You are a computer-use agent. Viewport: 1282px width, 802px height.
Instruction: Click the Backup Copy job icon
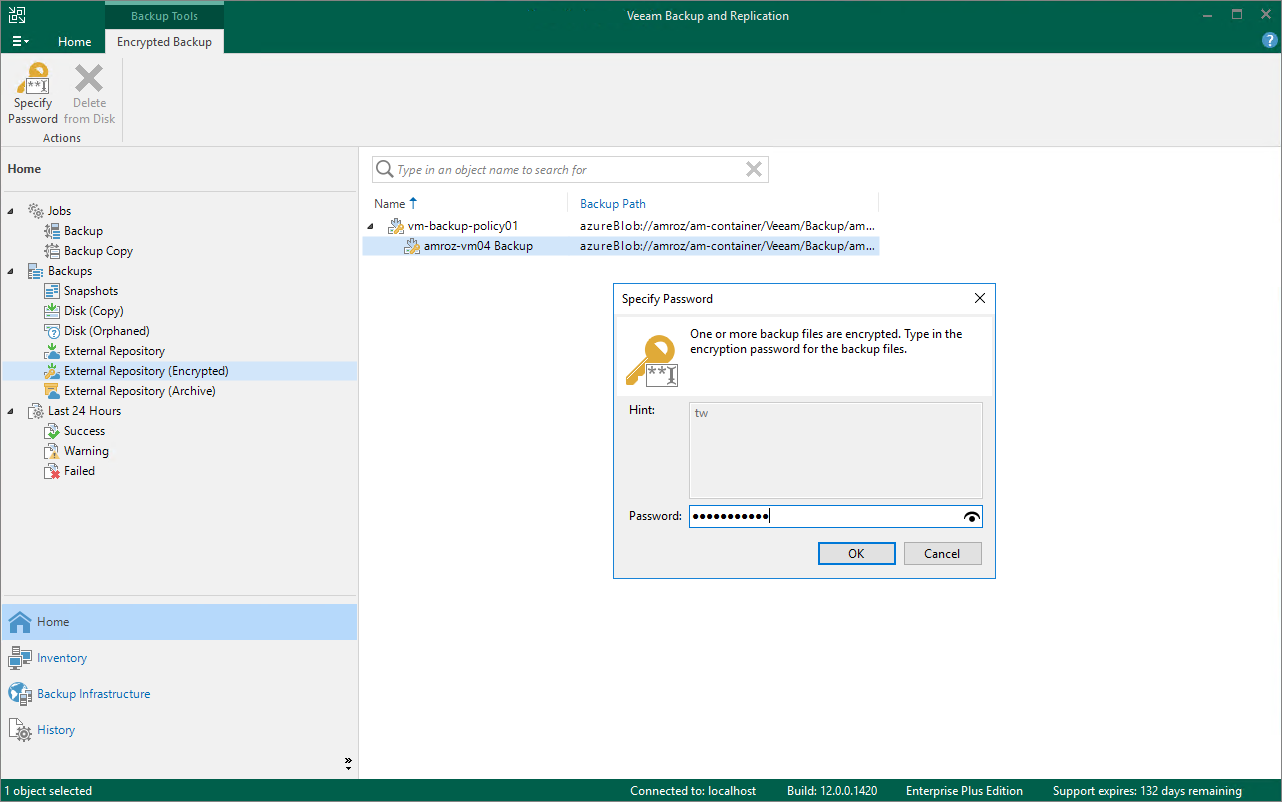click(x=52, y=251)
